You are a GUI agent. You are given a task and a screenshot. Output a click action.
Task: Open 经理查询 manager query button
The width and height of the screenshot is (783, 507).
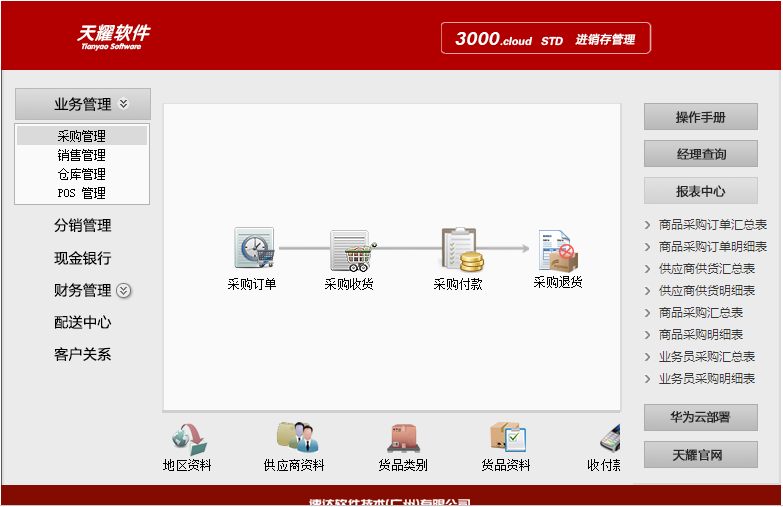[700, 154]
